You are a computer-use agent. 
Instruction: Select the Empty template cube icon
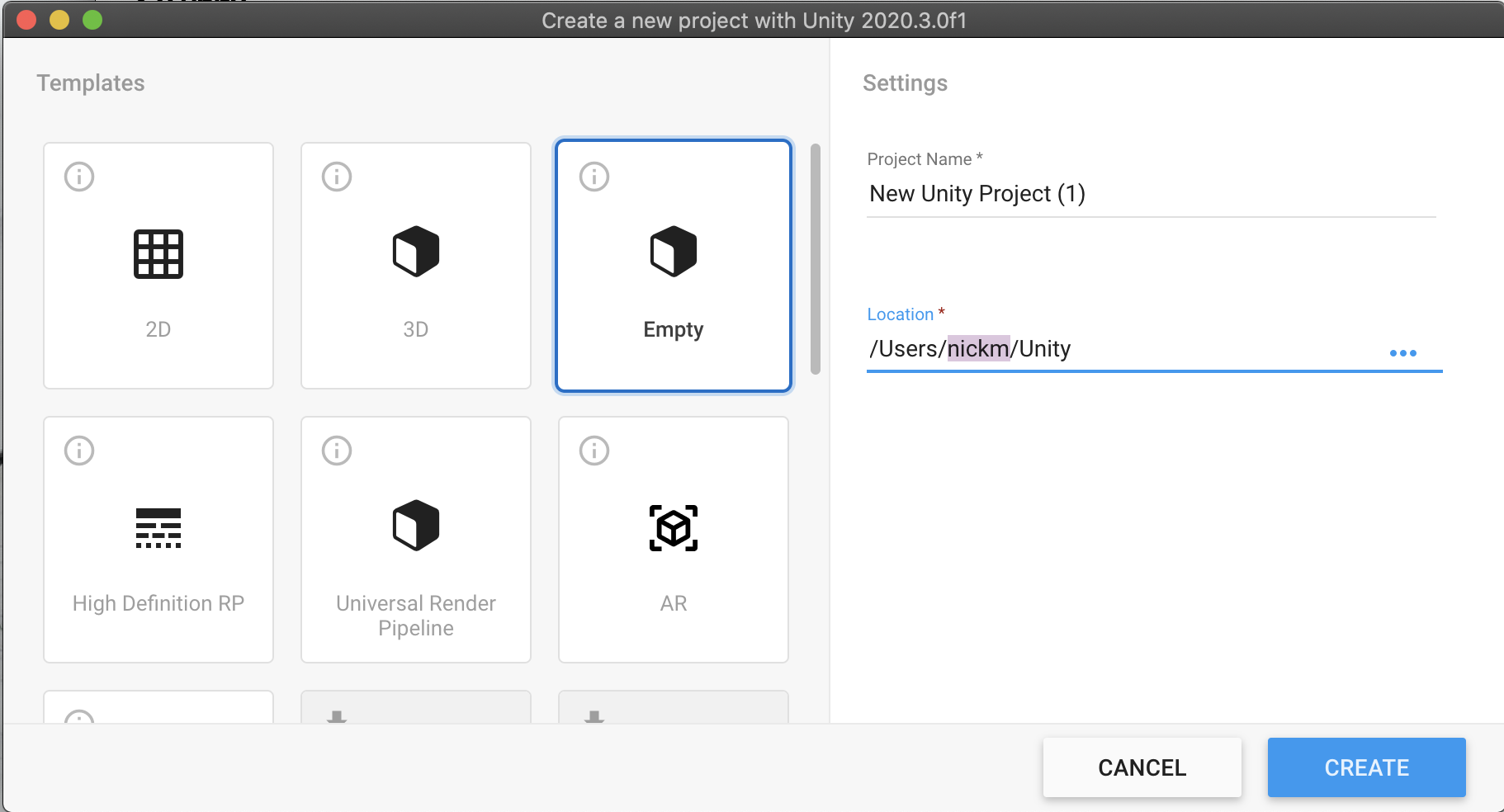click(x=674, y=252)
